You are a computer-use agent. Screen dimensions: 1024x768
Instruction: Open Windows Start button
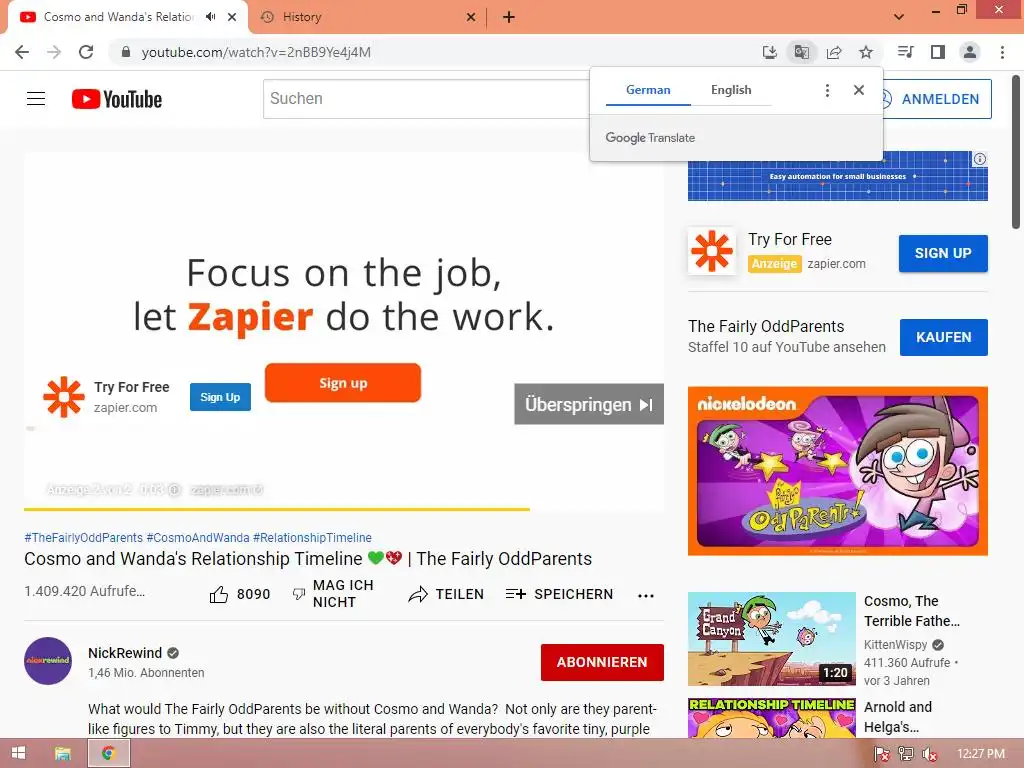(18, 754)
